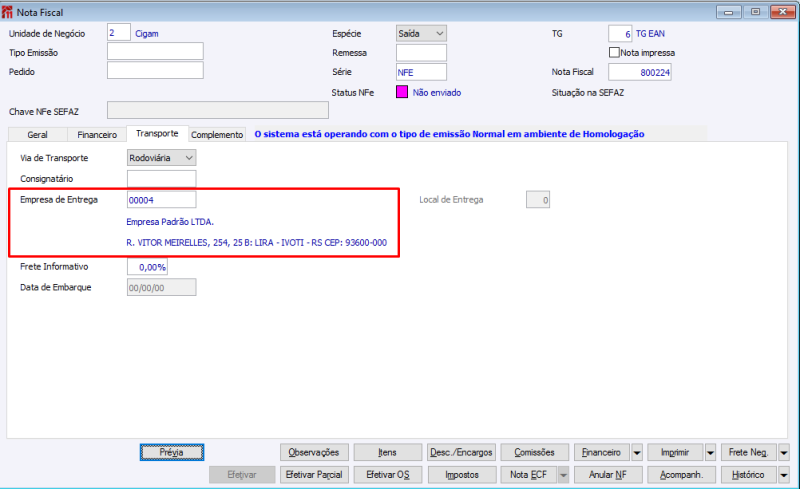Viewport: 800px width, 489px height.
Task: Click the magenta Status NFe color indicator
Action: coord(402,92)
